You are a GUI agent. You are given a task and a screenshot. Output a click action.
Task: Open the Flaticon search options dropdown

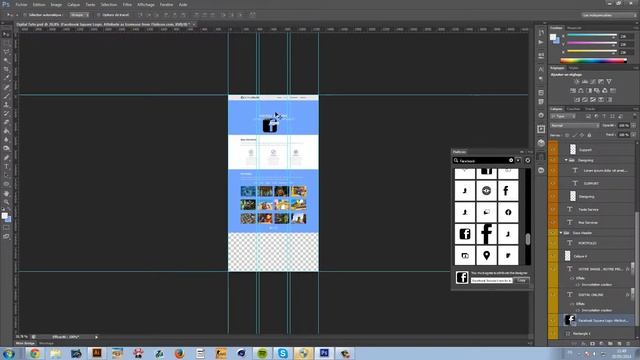pyautogui.click(x=518, y=160)
